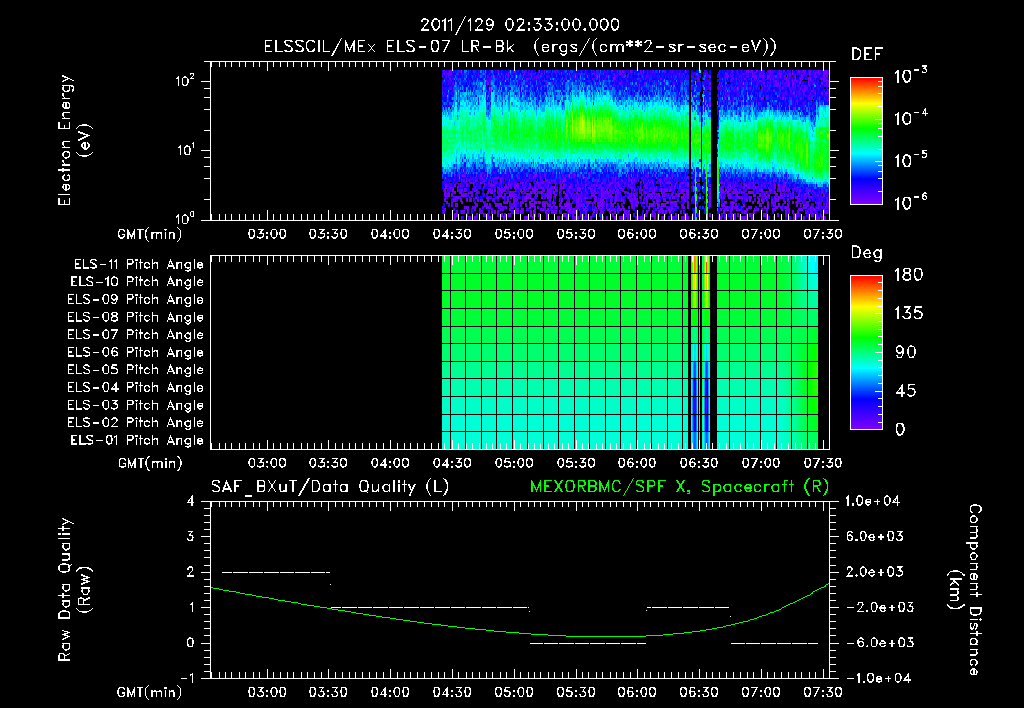
Task: Select the ELS-01 Pitch Angle row label
Action: pyautogui.click(x=137, y=440)
